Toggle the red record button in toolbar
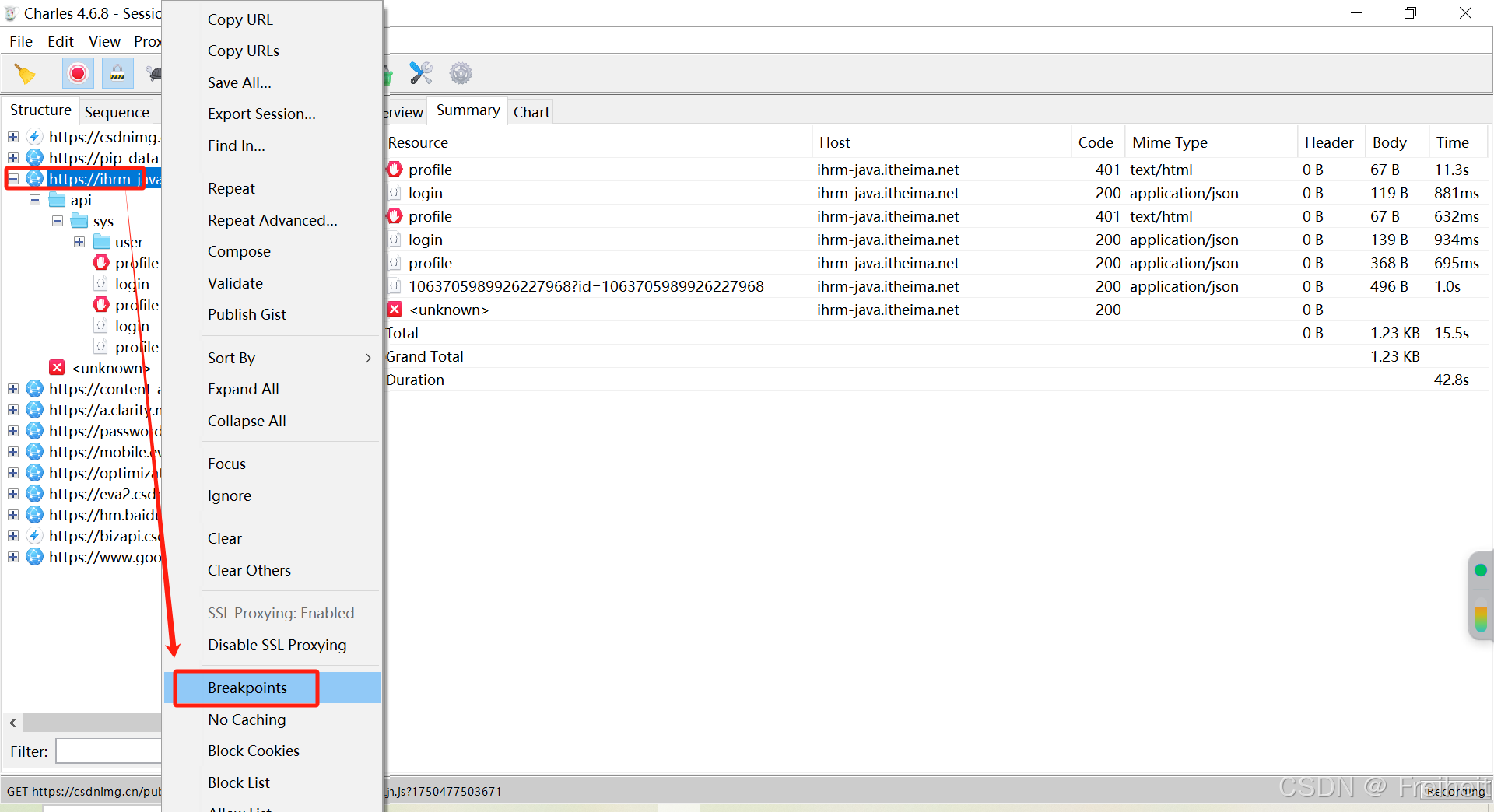Image resolution: width=1494 pixels, height=812 pixels. tap(78, 74)
